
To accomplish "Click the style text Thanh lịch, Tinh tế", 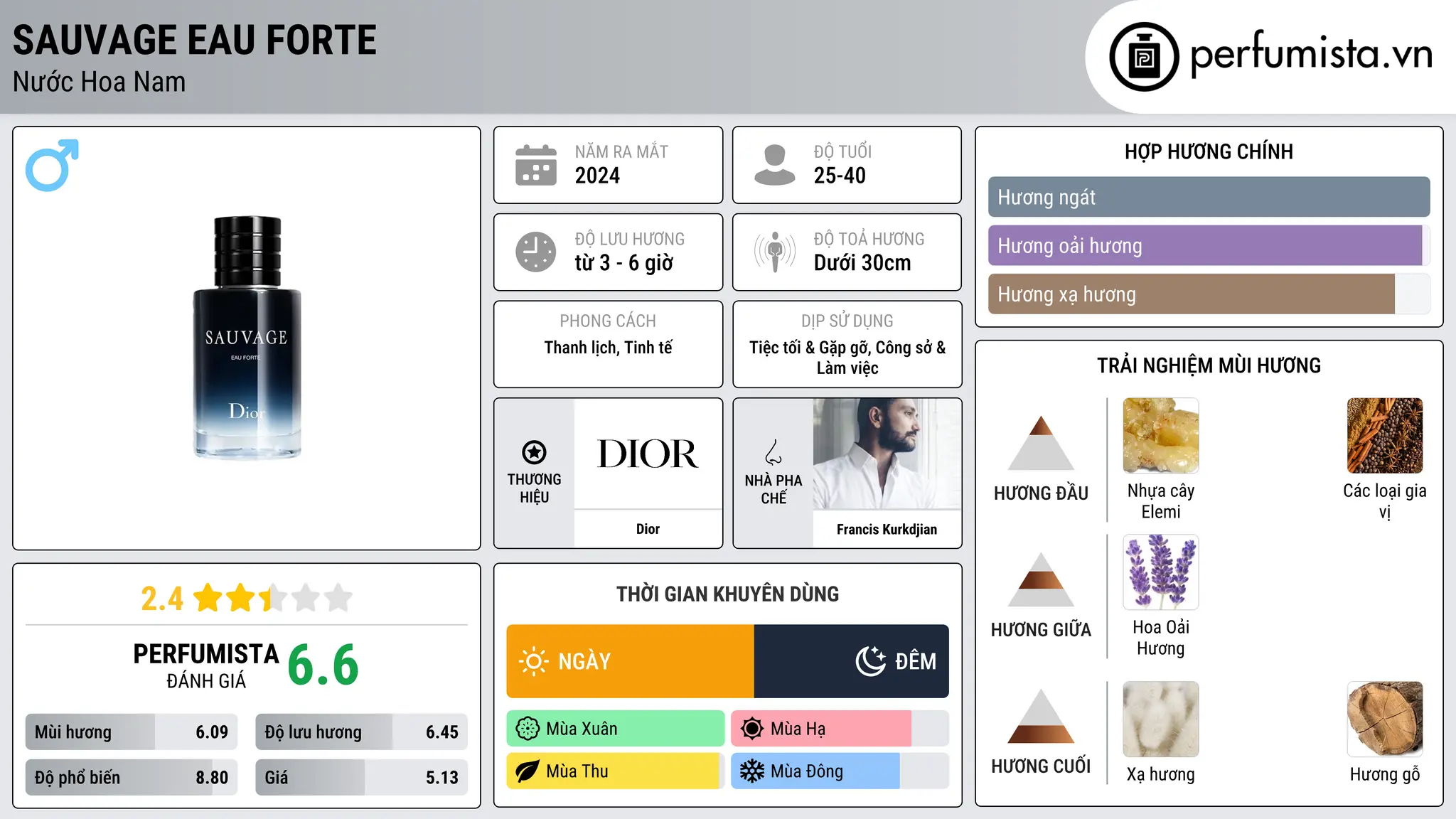I will point(608,348).
